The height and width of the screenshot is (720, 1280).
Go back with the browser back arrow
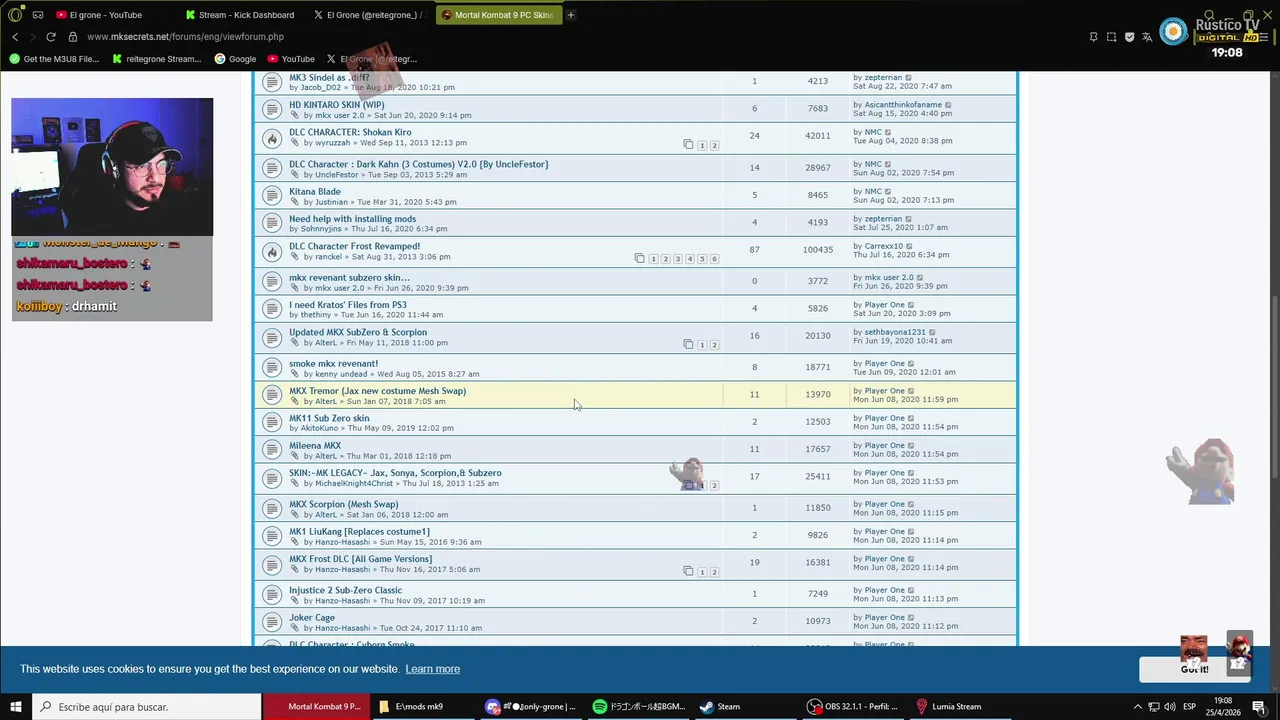(15, 37)
